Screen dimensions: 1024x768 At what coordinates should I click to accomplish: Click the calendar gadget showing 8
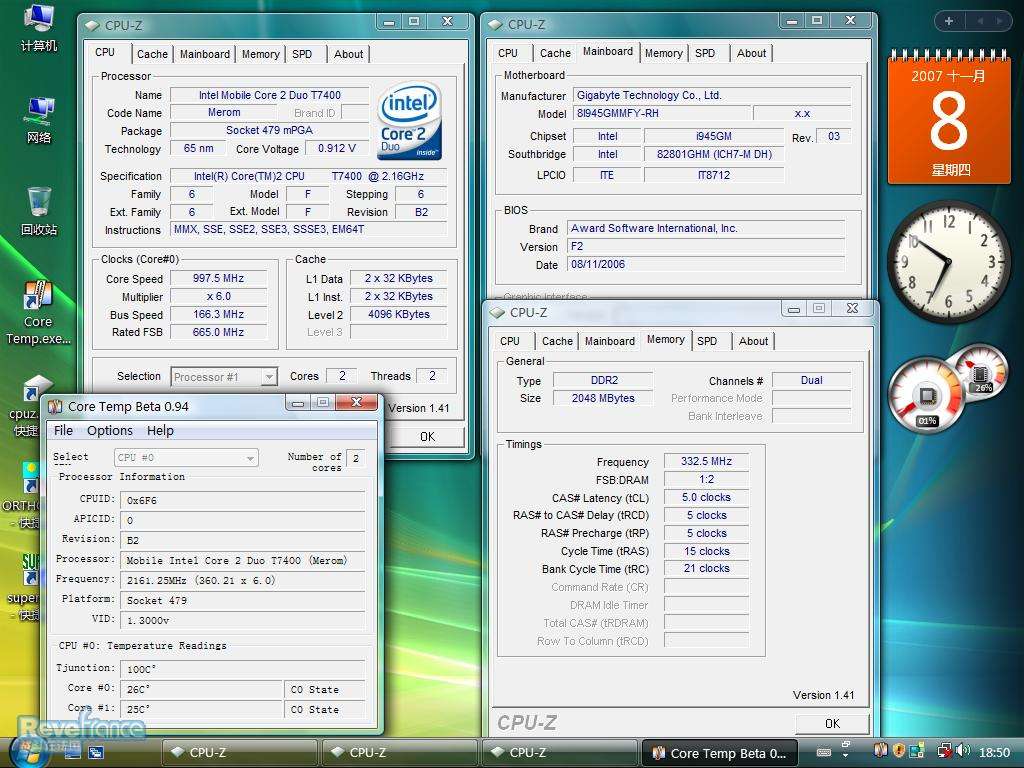pyautogui.click(x=948, y=118)
